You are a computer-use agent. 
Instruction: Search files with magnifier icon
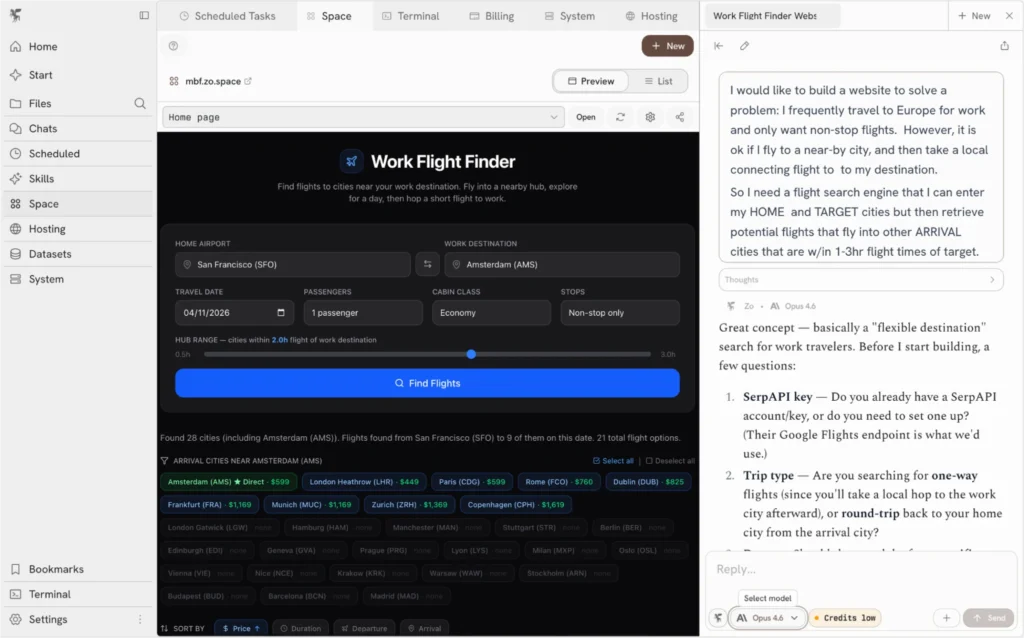(140, 103)
